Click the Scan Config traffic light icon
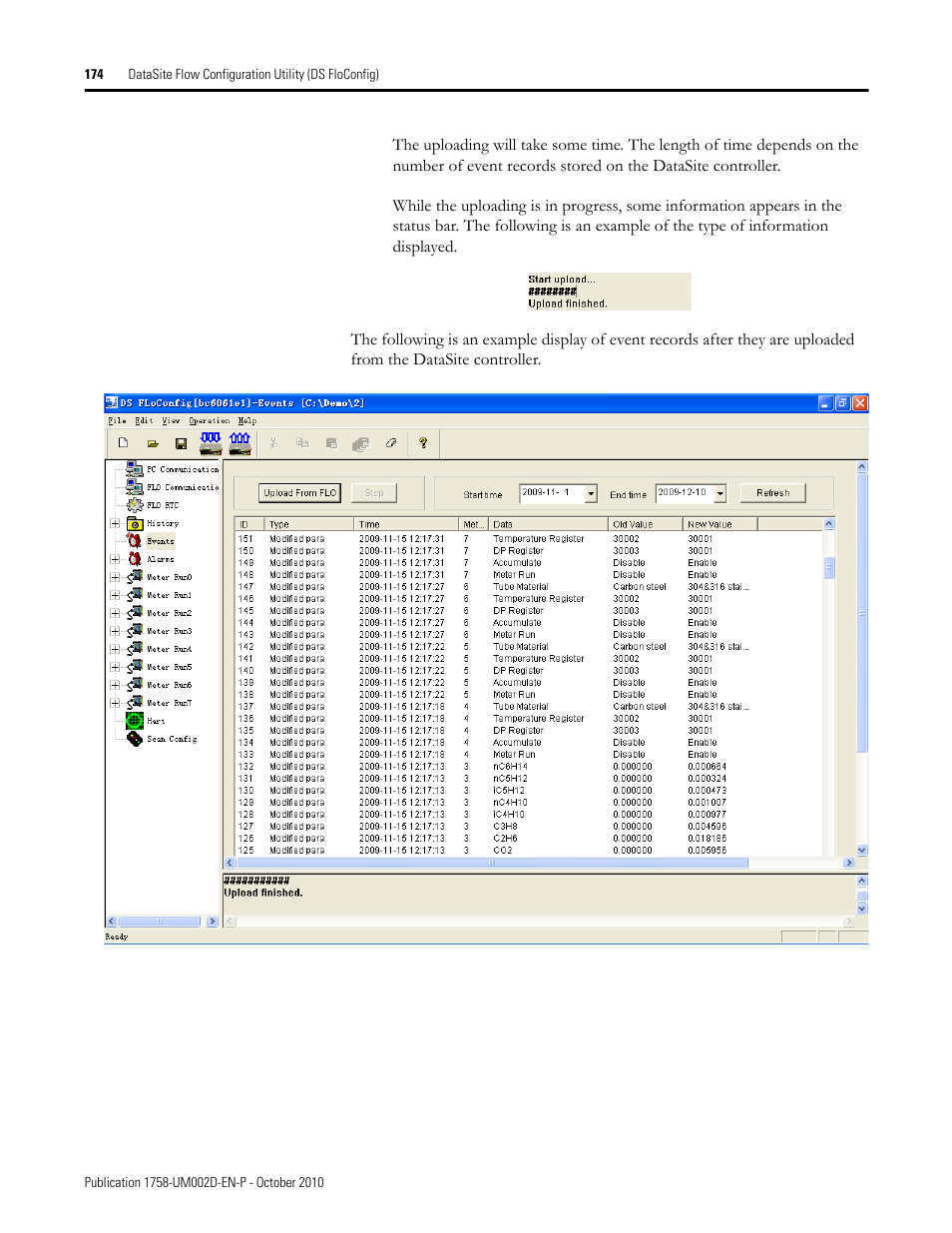The height and width of the screenshot is (1233, 952). [135, 738]
